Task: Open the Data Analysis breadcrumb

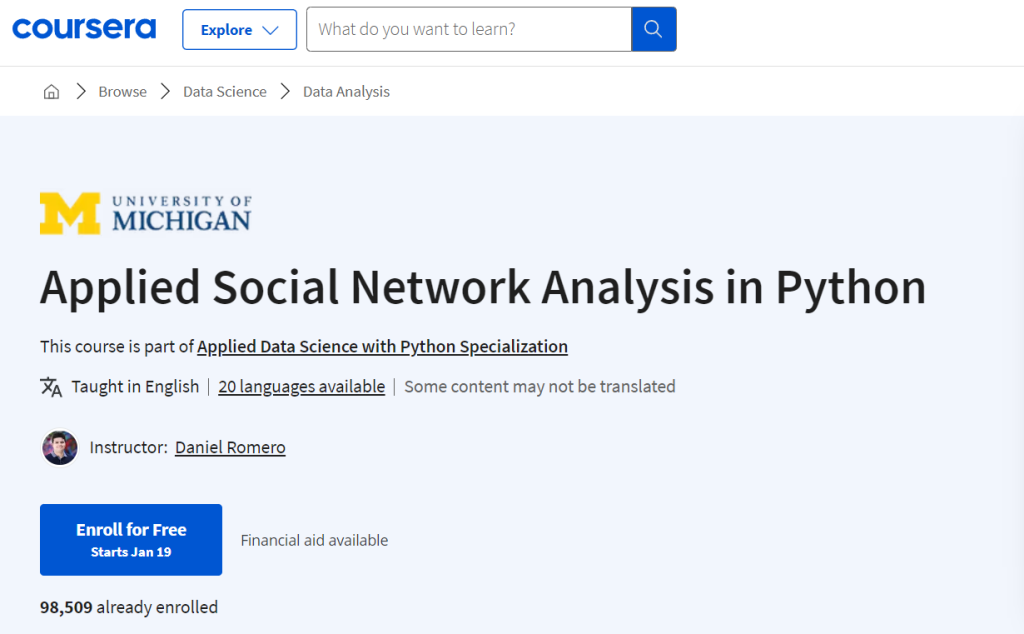Action: (x=346, y=91)
